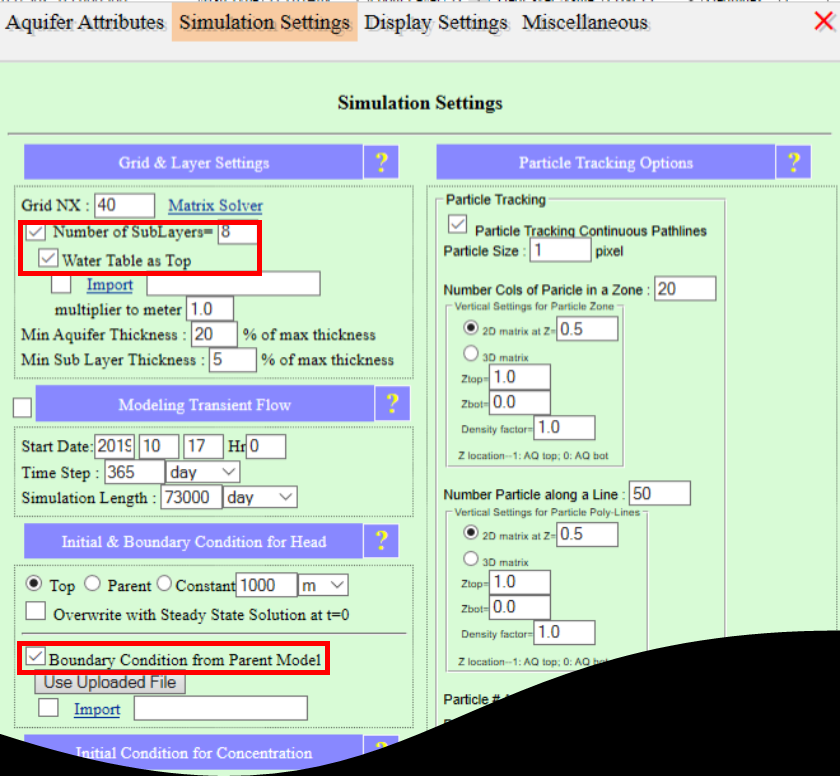Go to the Miscellaneous tab
The image size is (840, 776).
(584, 22)
